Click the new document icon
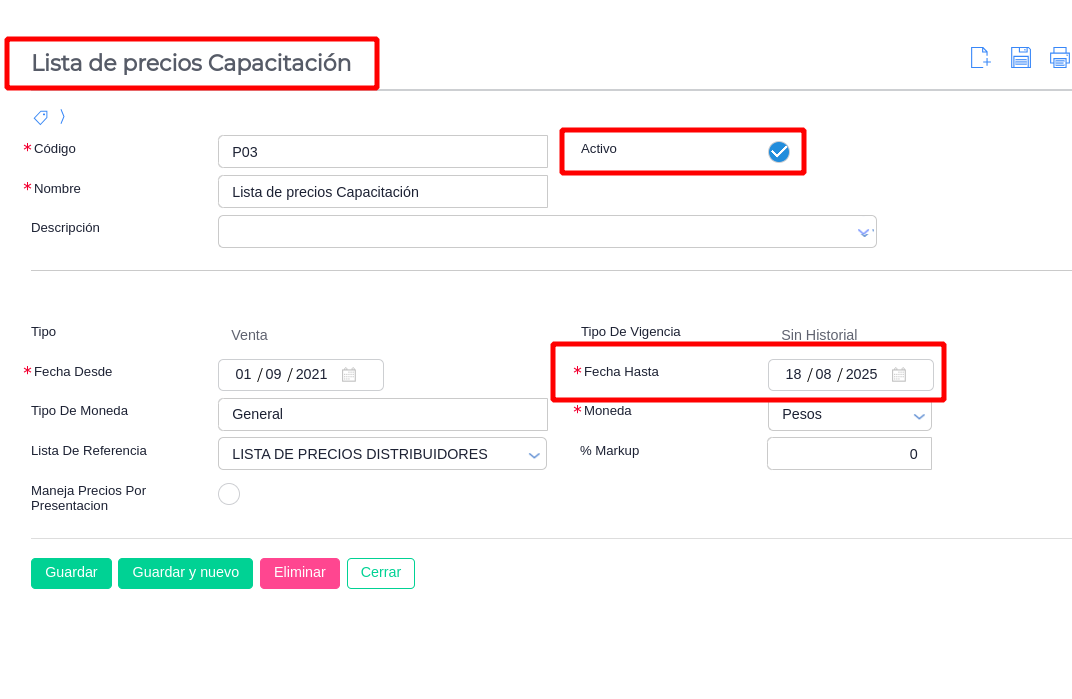This screenshot has height=699, width=1072. [980, 58]
